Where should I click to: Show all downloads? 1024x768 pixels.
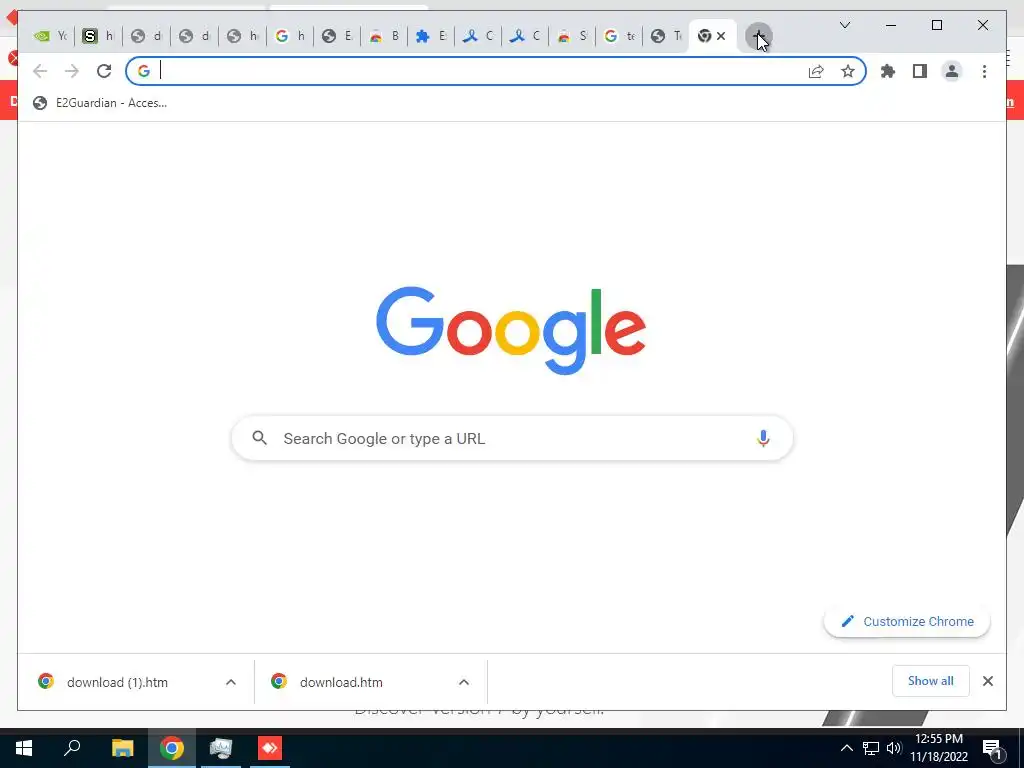click(931, 681)
